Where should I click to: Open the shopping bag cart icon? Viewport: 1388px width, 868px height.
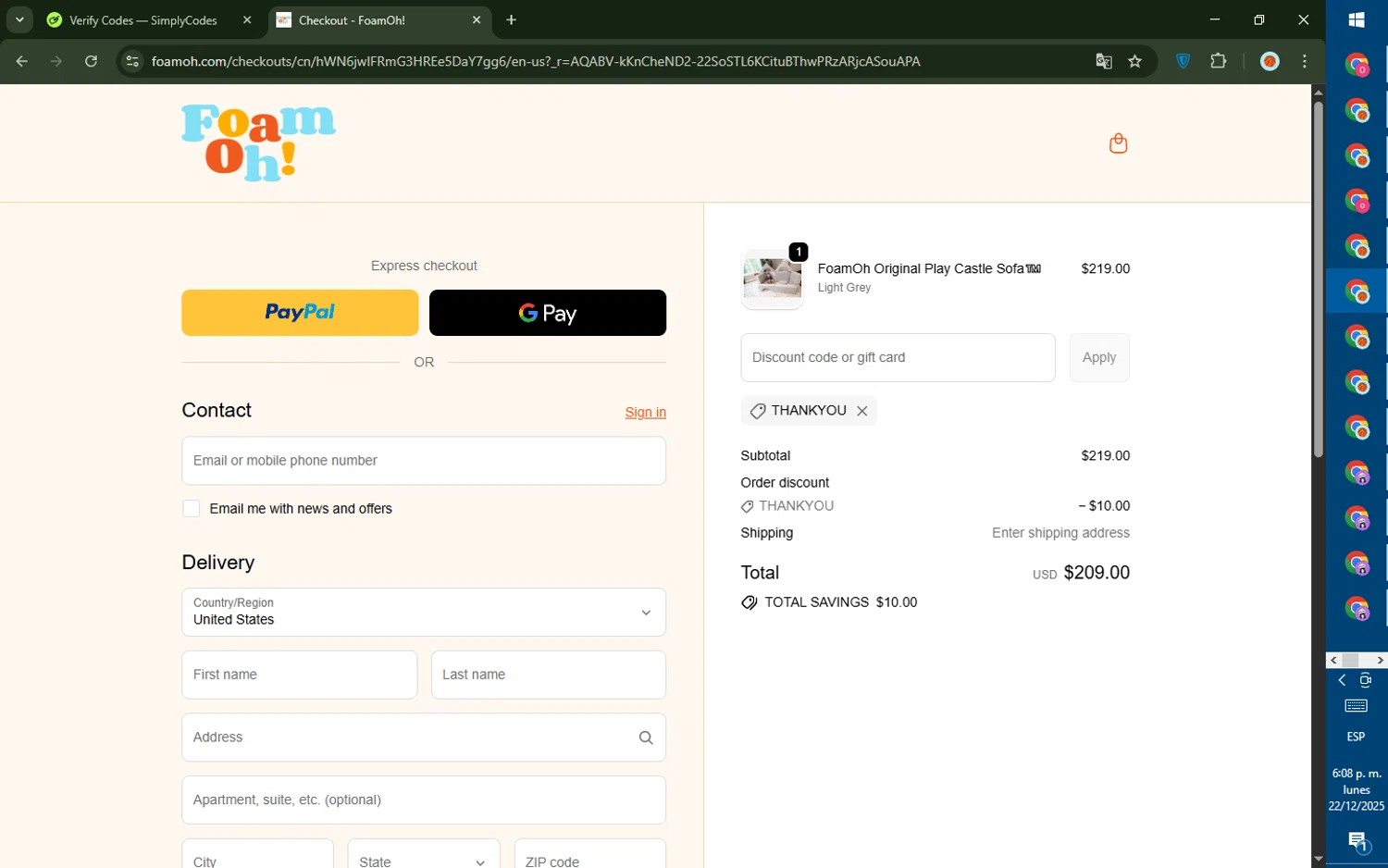pos(1118,143)
